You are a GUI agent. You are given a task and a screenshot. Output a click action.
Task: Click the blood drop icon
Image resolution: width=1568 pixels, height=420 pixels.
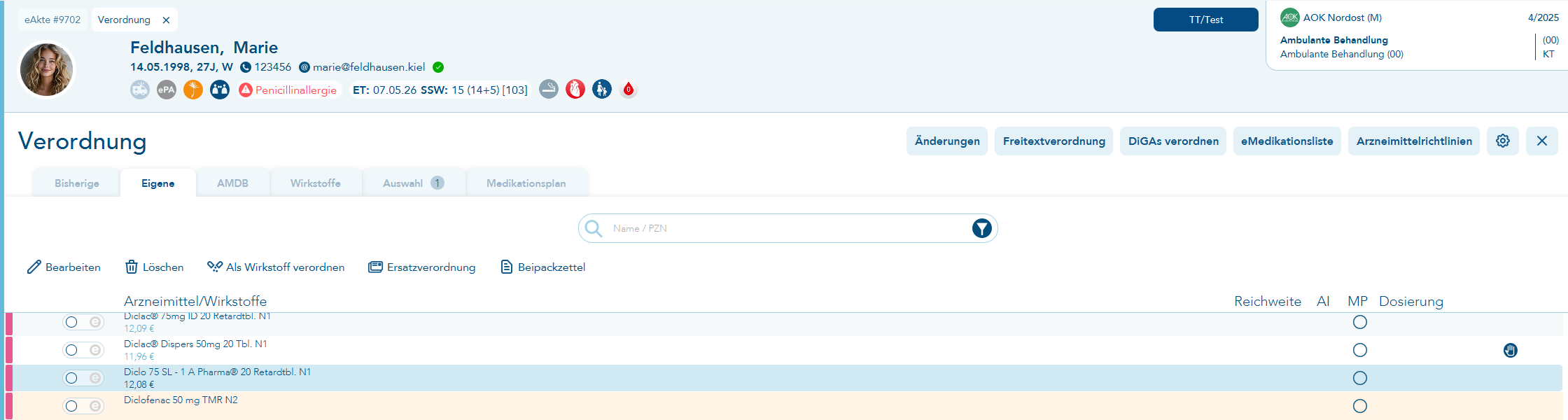[629, 89]
